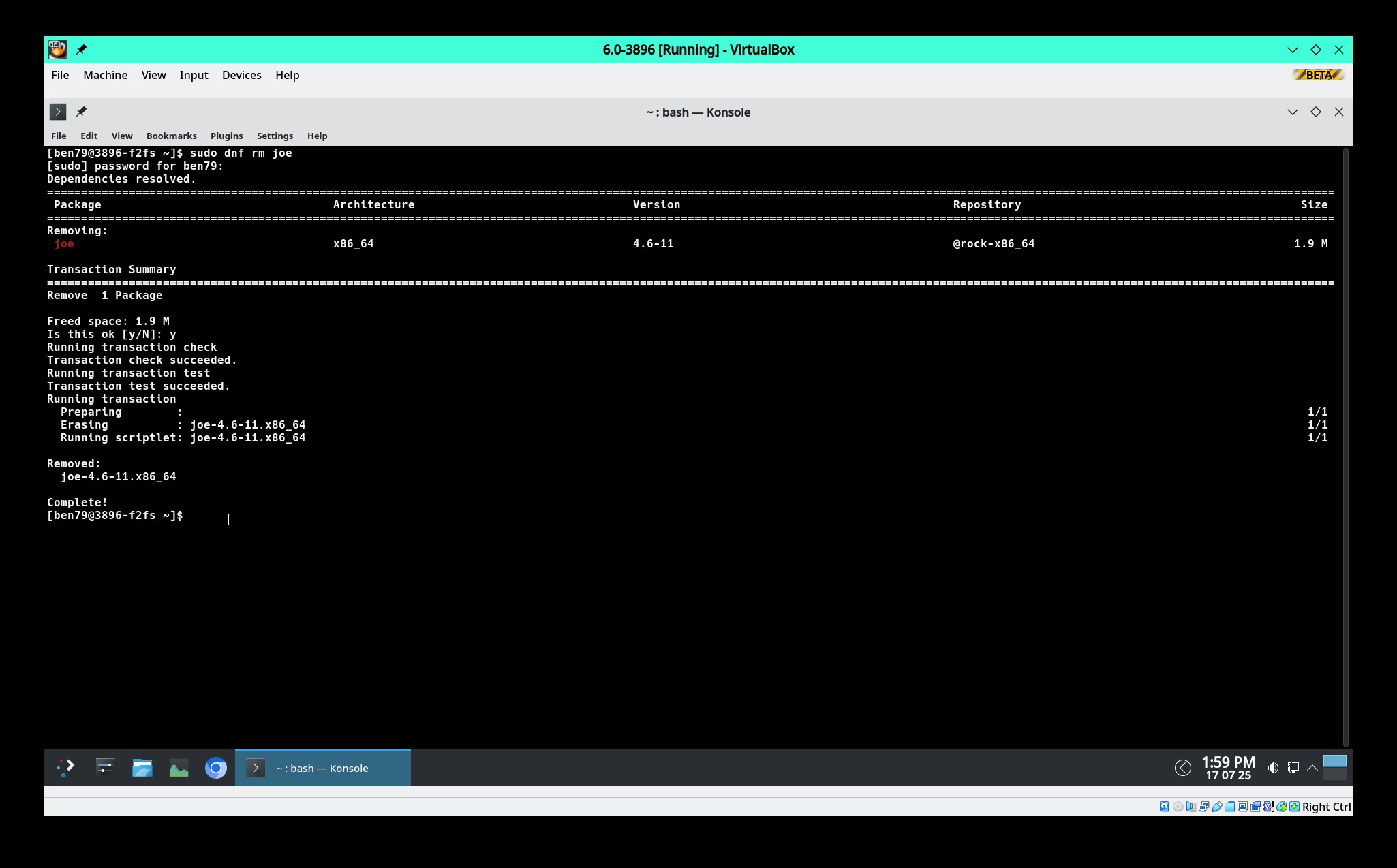Click VirtualBox shared folders indicator
Image resolution: width=1397 pixels, height=868 pixels.
click(x=1229, y=807)
